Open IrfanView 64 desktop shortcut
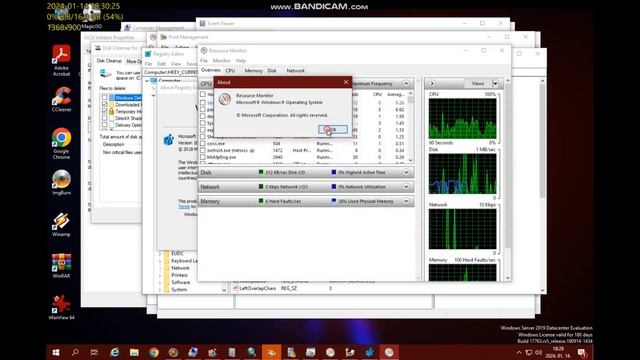This screenshot has height=360, width=640. tap(61, 307)
